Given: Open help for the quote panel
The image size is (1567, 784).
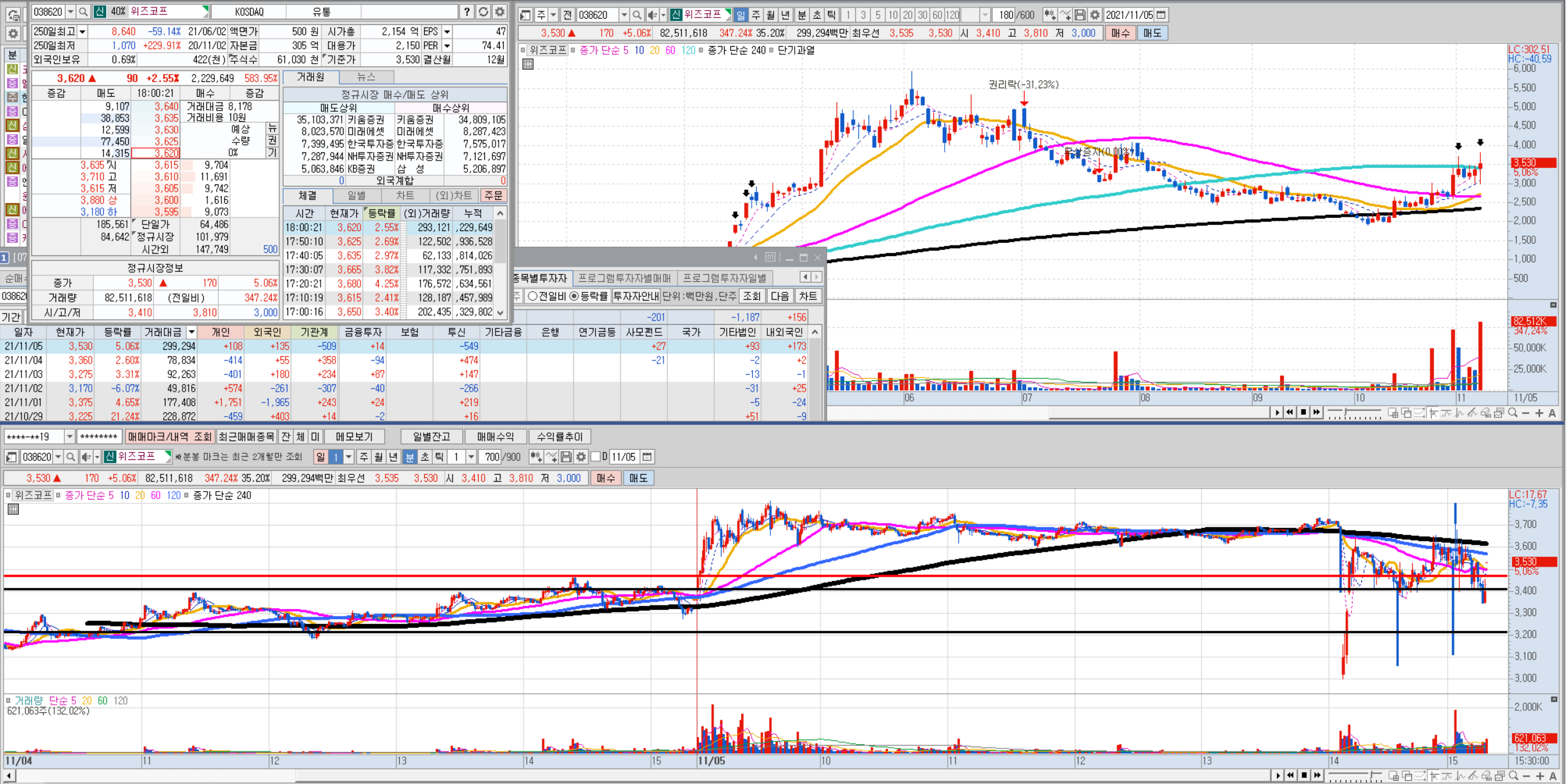Looking at the screenshot, I should (467, 11).
